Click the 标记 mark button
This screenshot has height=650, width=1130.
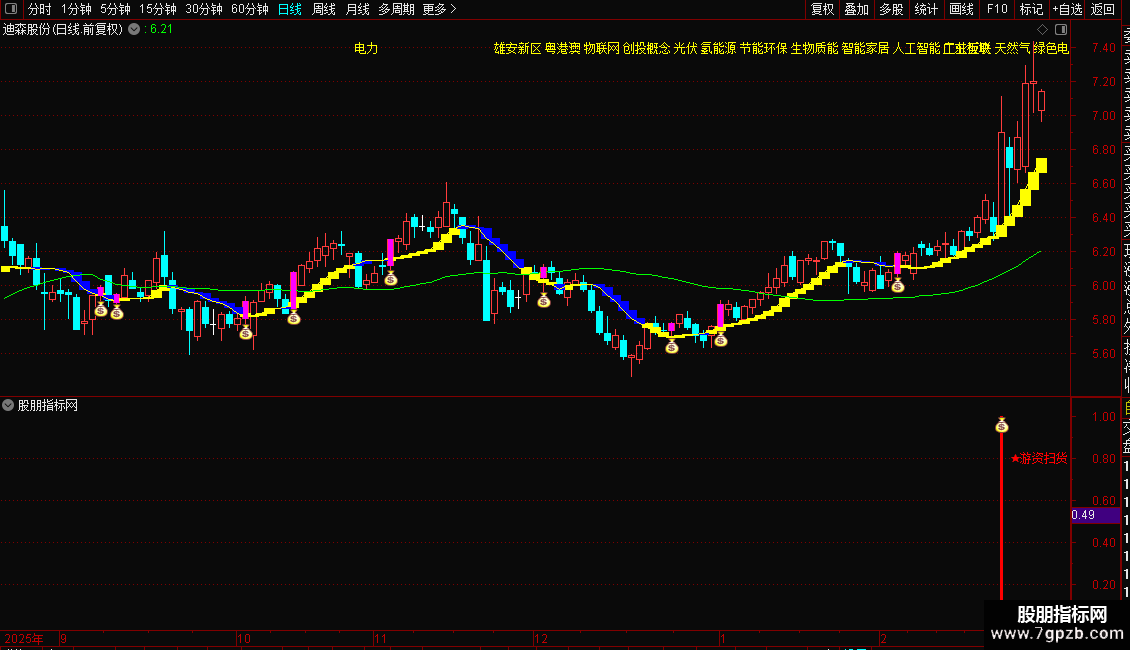(1031, 9)
